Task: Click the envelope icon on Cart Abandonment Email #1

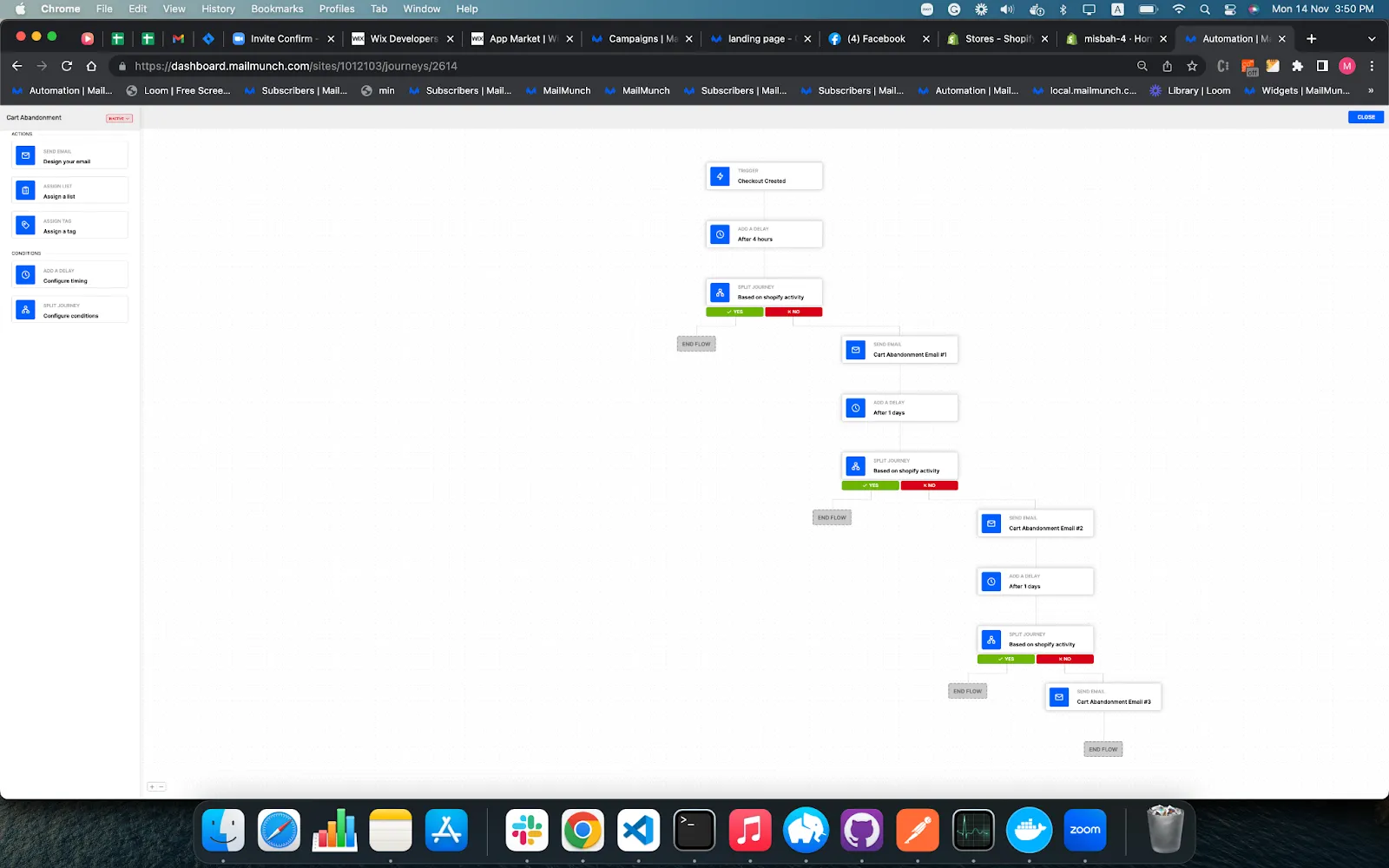Action: (855, 350)
